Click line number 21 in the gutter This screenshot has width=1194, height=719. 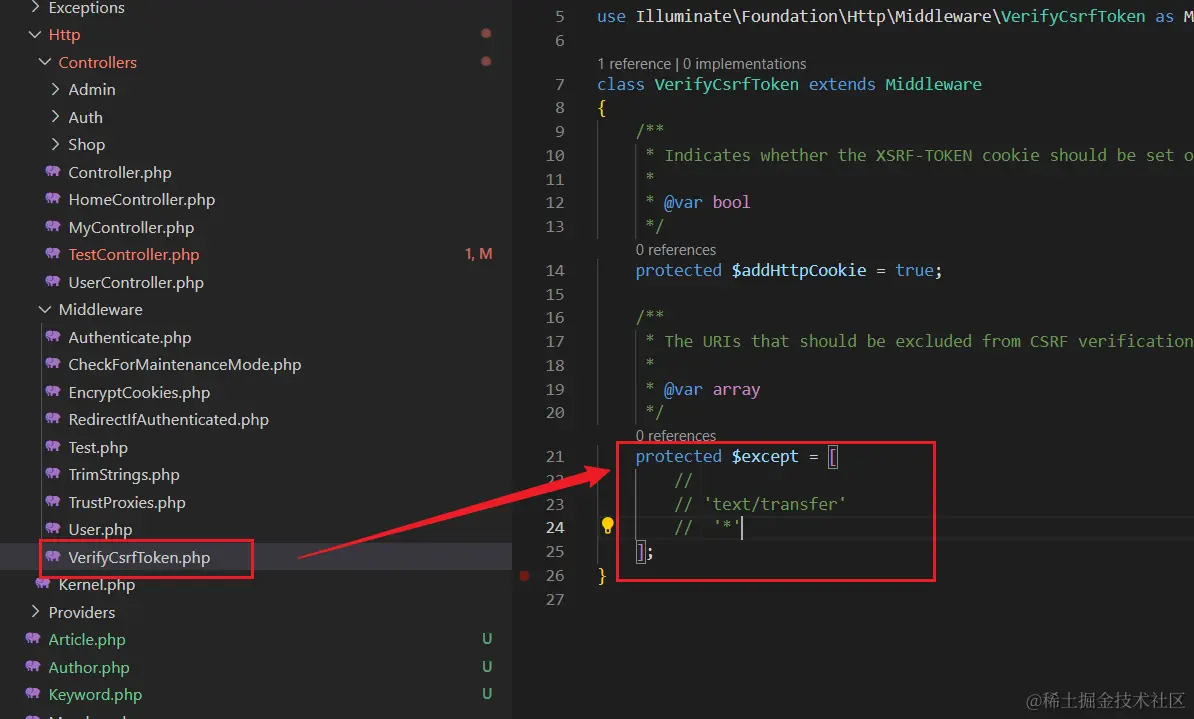pyautogui.click(x=555, y=456)
